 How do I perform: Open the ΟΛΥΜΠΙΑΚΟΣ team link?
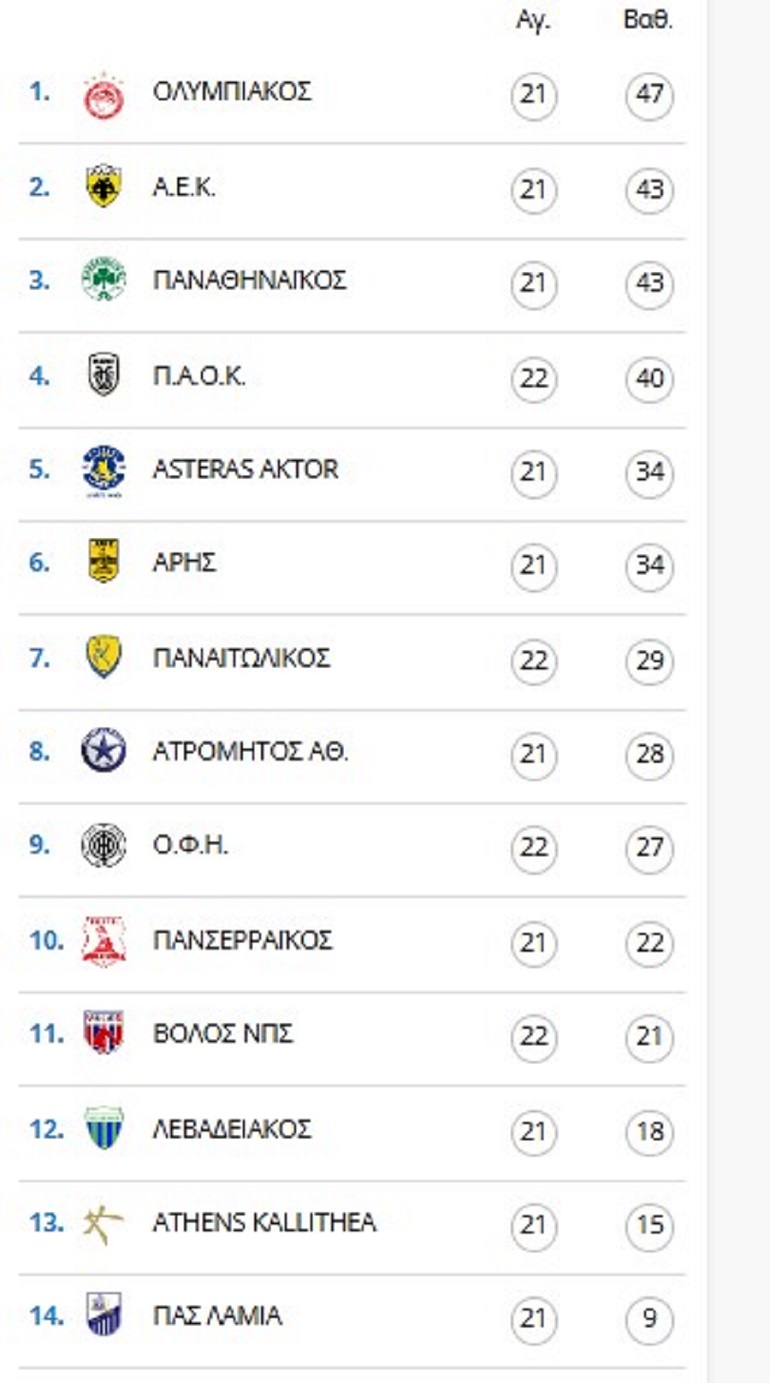232,92
